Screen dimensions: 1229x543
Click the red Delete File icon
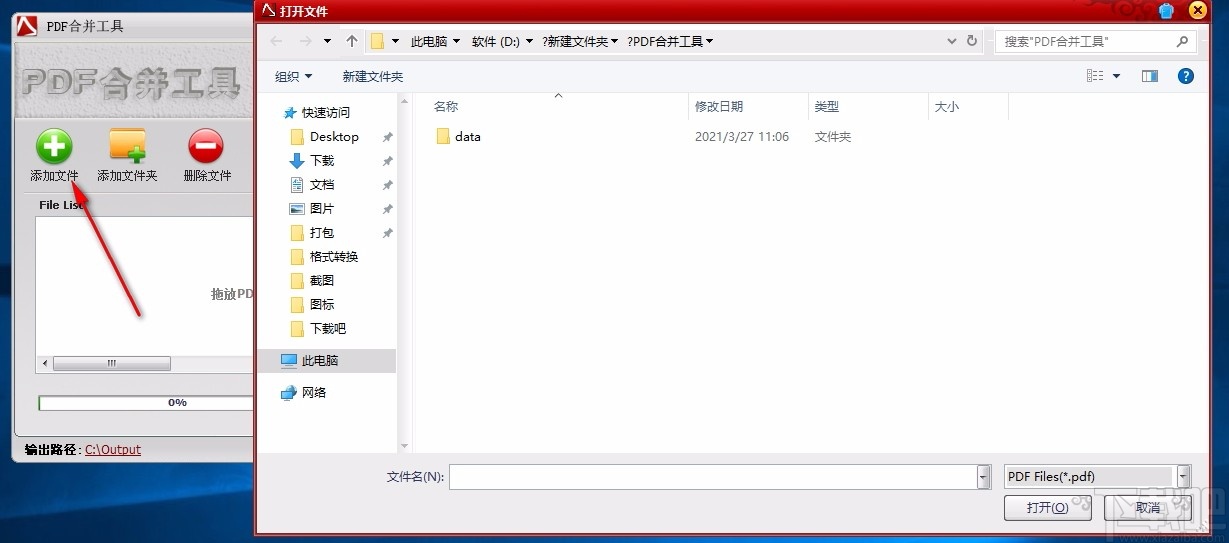206,146
